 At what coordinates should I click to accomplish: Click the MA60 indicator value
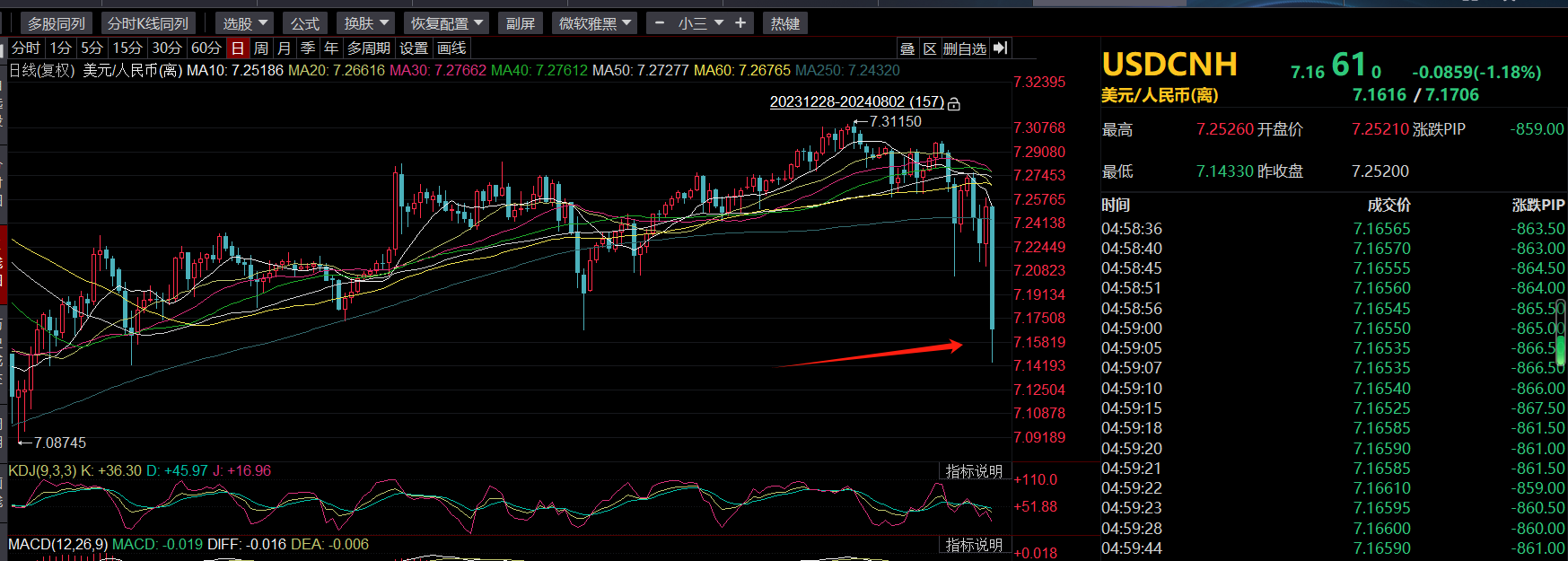tap(742, 70)
